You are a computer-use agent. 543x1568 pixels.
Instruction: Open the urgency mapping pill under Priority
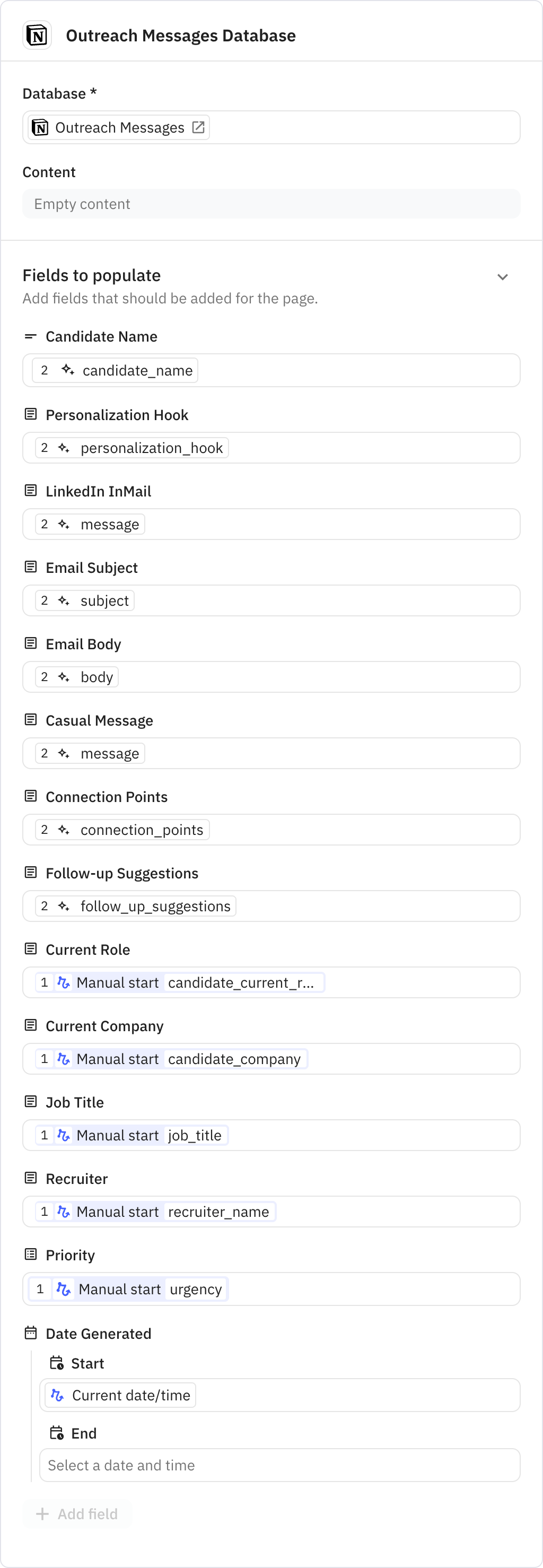point(127,1289)
